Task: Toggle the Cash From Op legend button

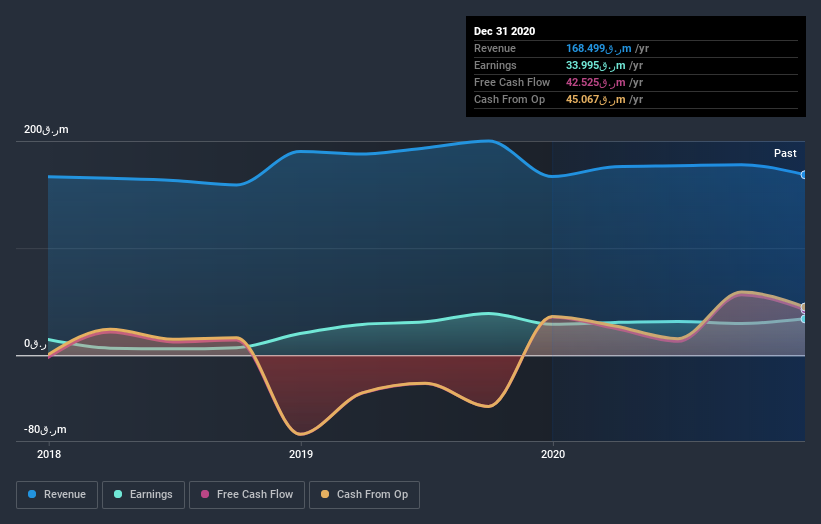Action: [x=364, y=495]
